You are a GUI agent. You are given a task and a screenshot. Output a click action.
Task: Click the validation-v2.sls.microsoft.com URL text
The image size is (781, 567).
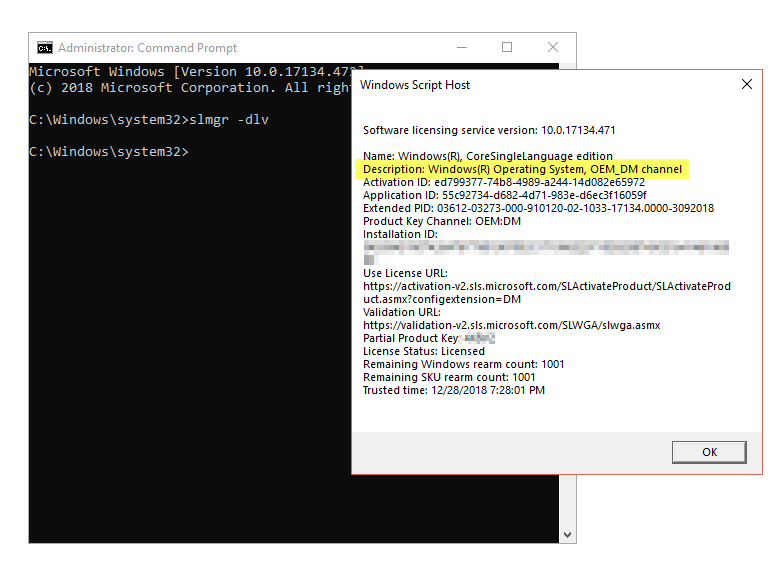[x=512, y=325]
